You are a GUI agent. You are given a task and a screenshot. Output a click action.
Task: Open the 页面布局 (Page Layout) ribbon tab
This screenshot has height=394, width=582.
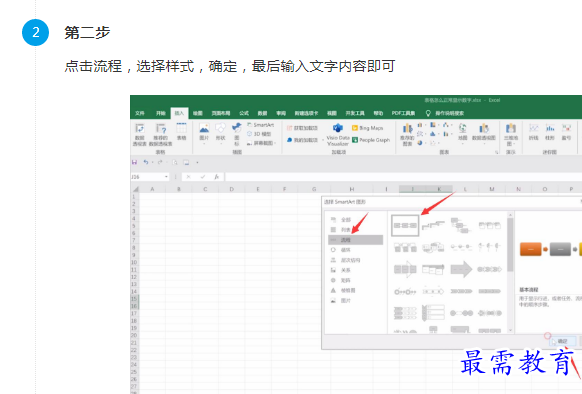(221, 113)
